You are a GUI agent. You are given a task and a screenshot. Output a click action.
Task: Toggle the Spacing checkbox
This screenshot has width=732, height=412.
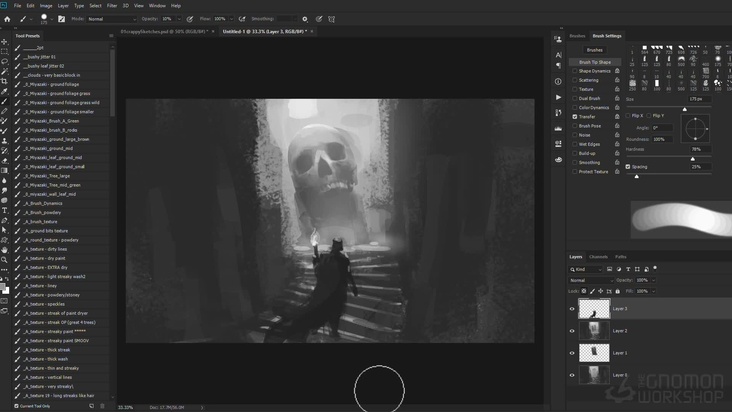click(x=628, y=167)
